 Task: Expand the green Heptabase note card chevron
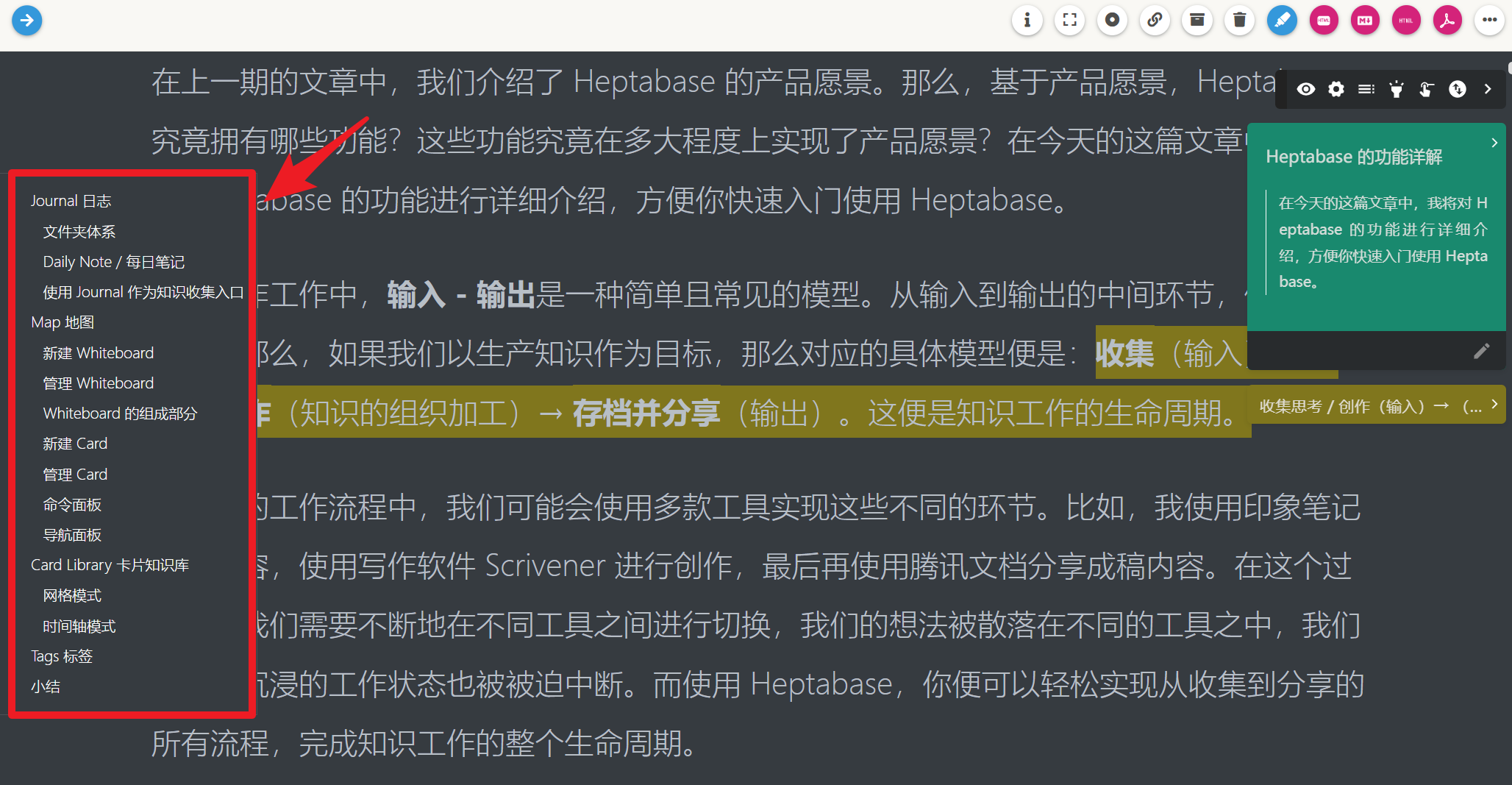pos(1494,143)
